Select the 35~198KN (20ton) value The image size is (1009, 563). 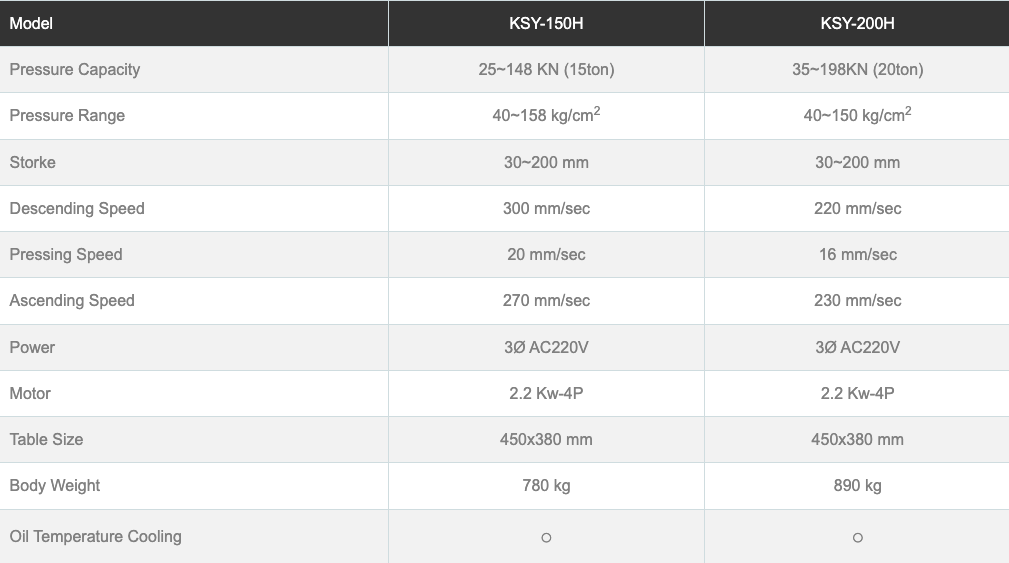857,69
